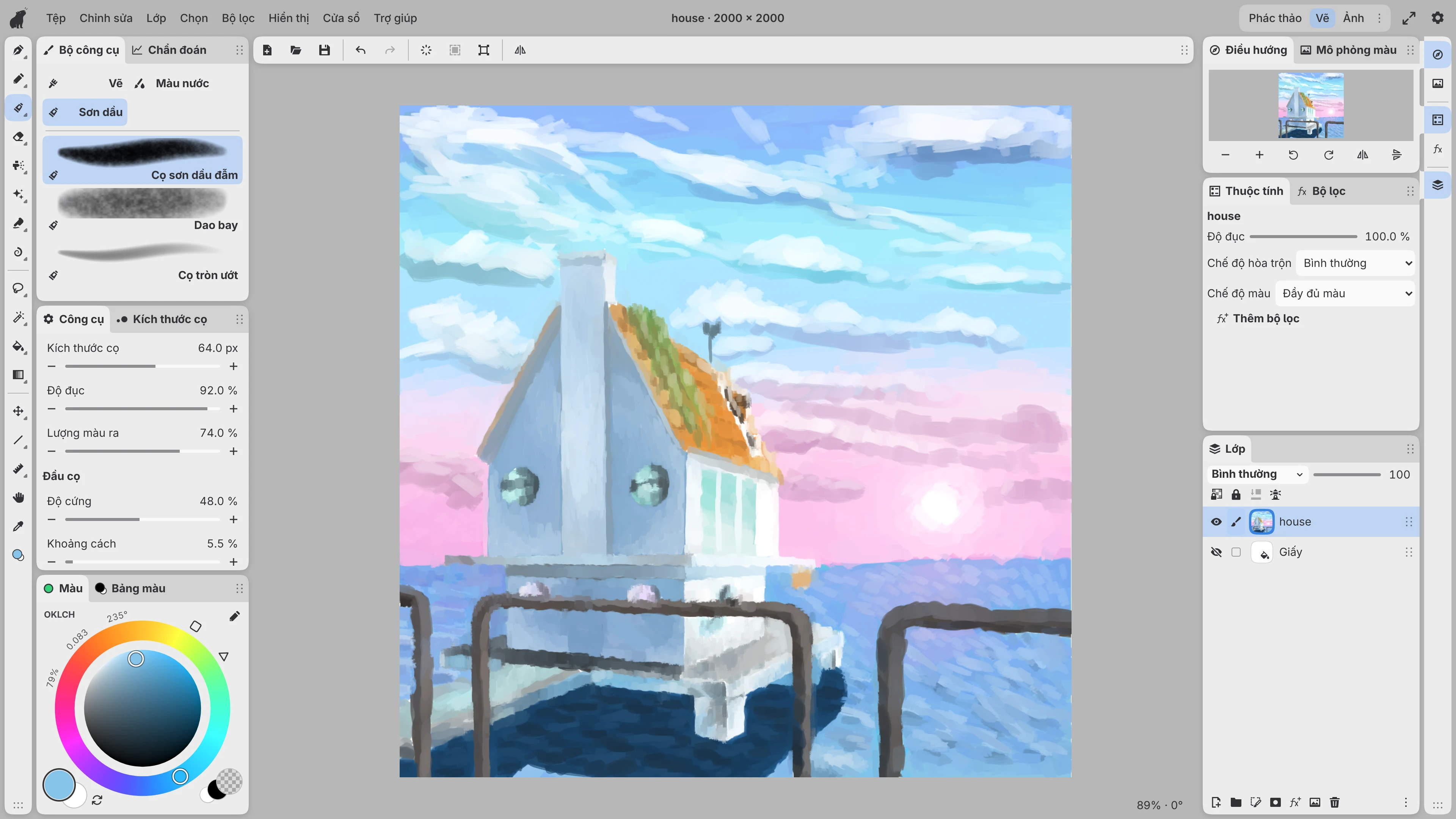Select the eraser tool in left toolbar
Image resolution: width=1456 pixels, height=819 pixels.
click(19, 137)
